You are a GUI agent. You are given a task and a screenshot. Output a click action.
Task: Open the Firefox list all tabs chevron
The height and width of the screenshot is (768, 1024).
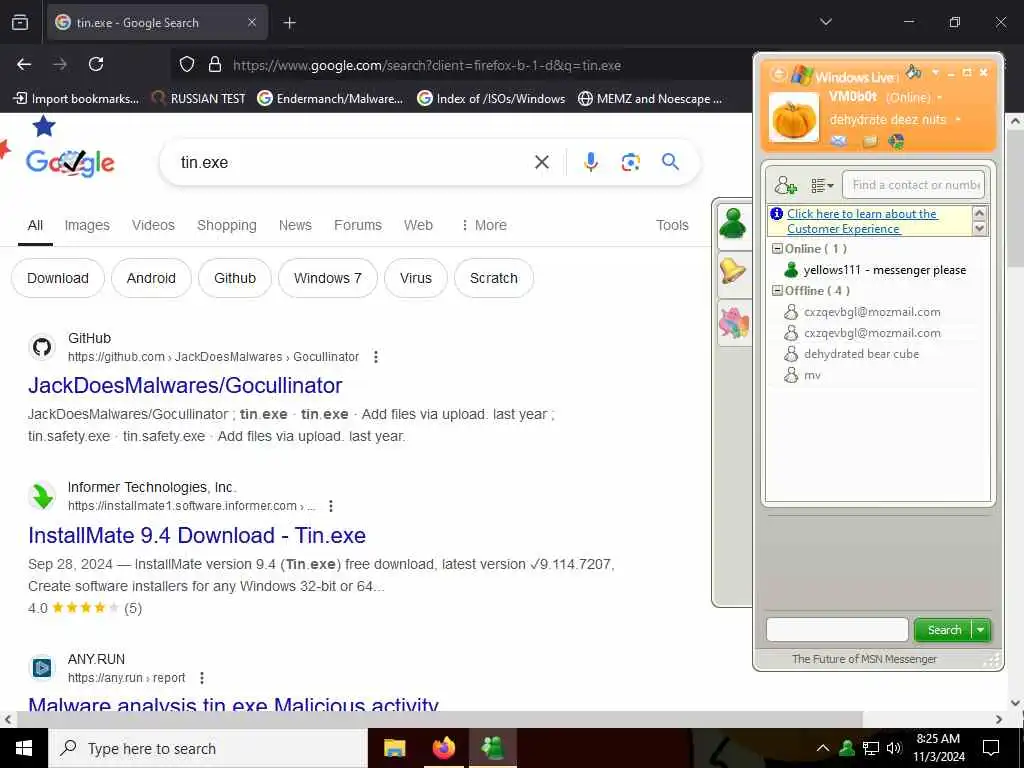coord(825,22)
